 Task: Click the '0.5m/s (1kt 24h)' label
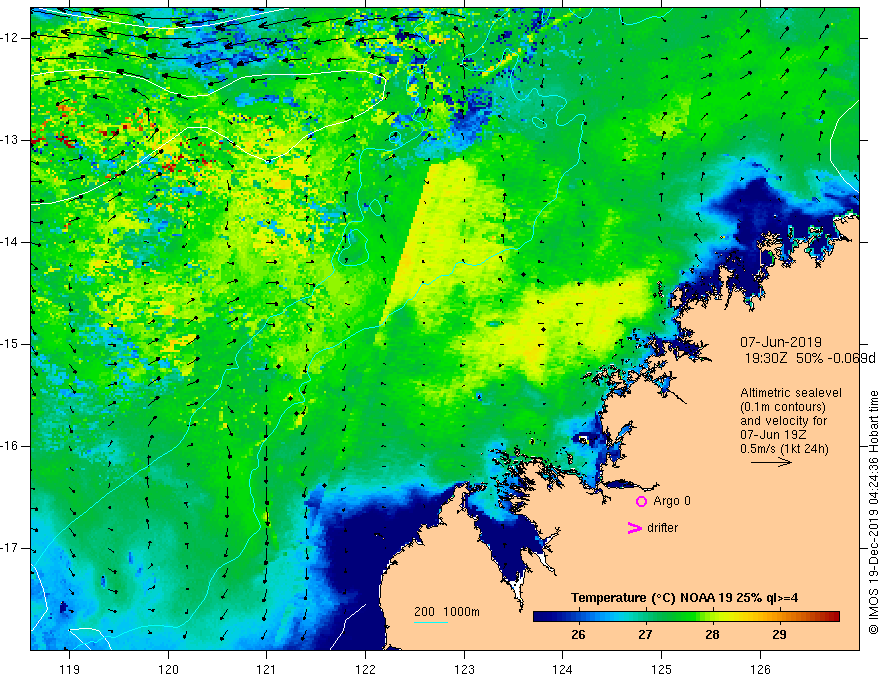[784, 449]
